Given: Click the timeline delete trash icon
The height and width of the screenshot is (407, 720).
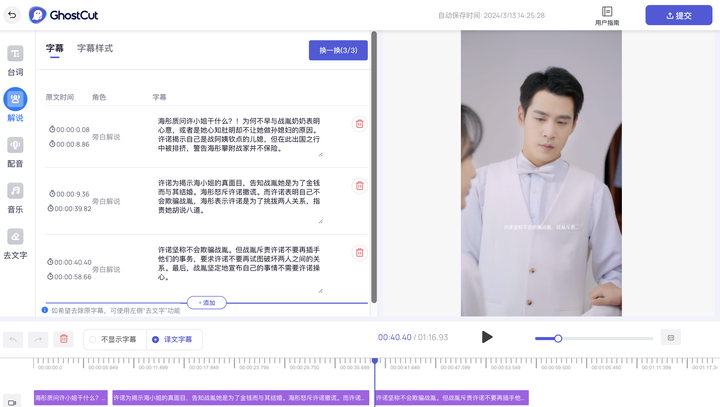Looking at the screenshot, I should tap(64, 339).
